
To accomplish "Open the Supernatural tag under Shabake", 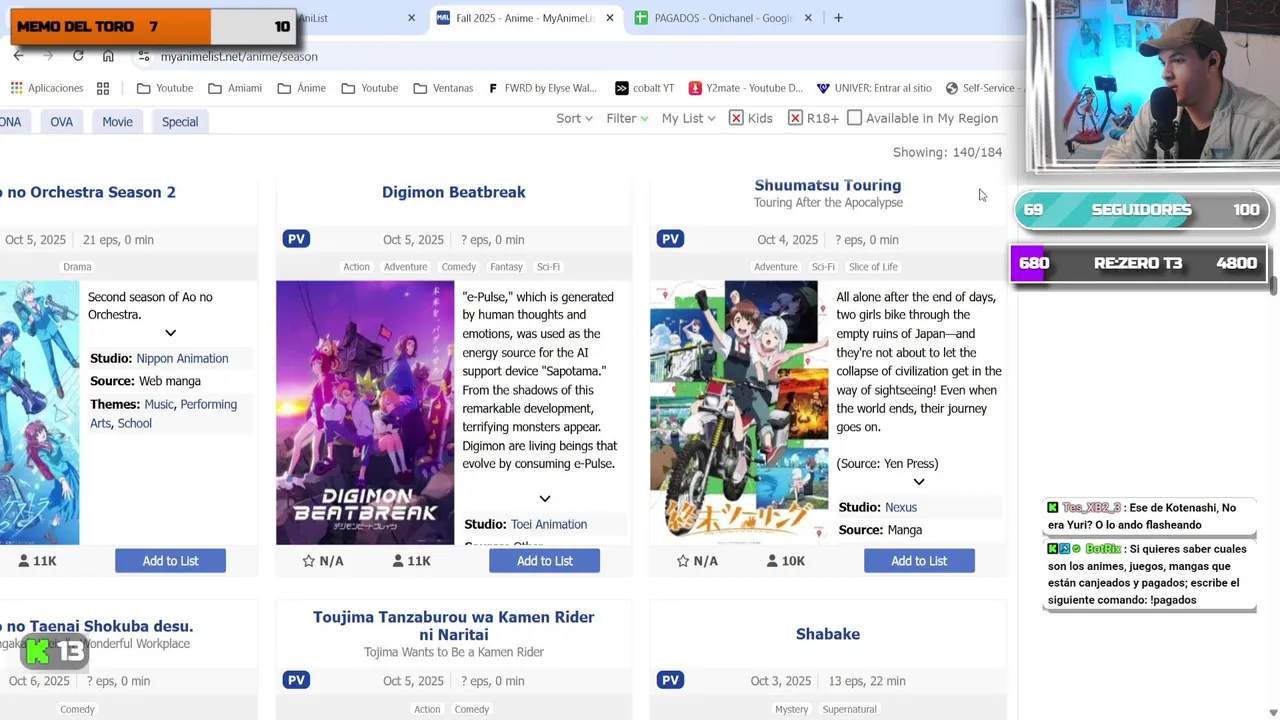I will (x=849, y=709).
